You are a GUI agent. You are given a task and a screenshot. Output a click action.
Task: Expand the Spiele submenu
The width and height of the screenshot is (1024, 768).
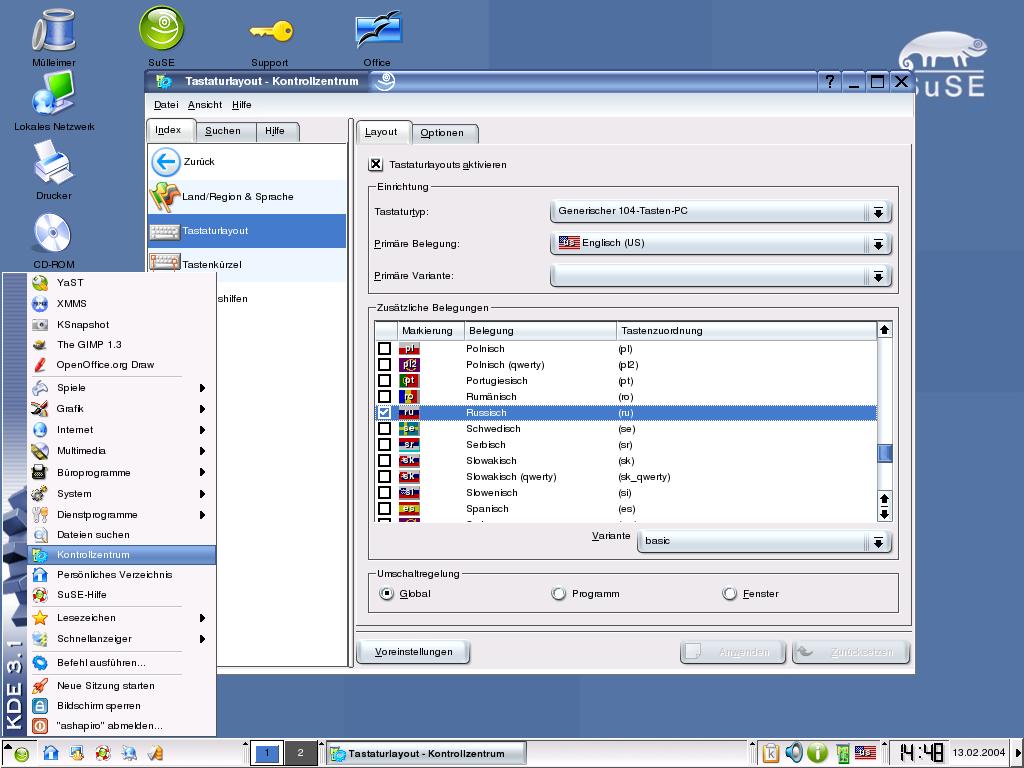tap(121, 388)
